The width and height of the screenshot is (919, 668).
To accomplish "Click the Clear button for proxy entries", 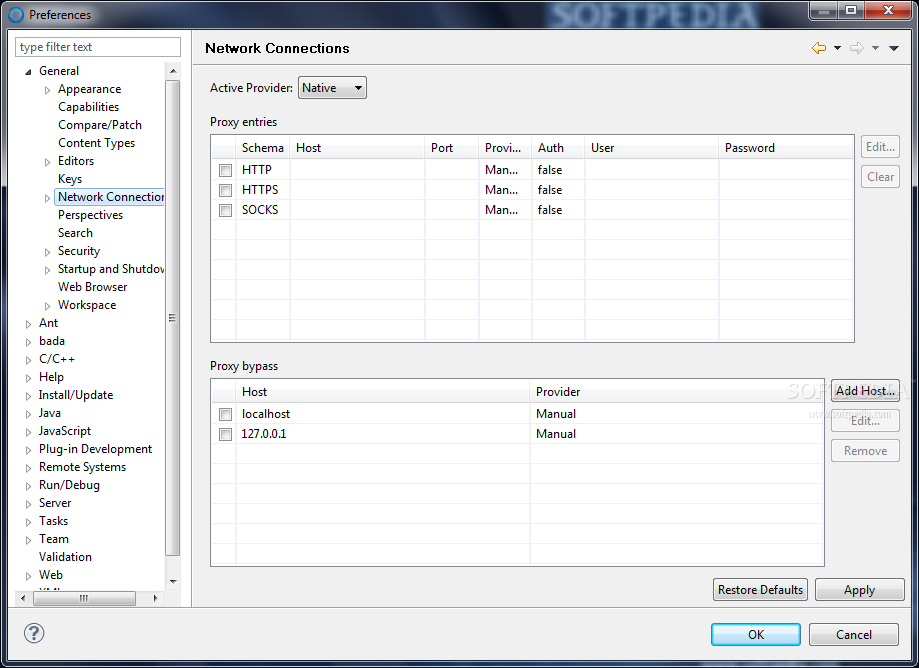I will 880,177.
